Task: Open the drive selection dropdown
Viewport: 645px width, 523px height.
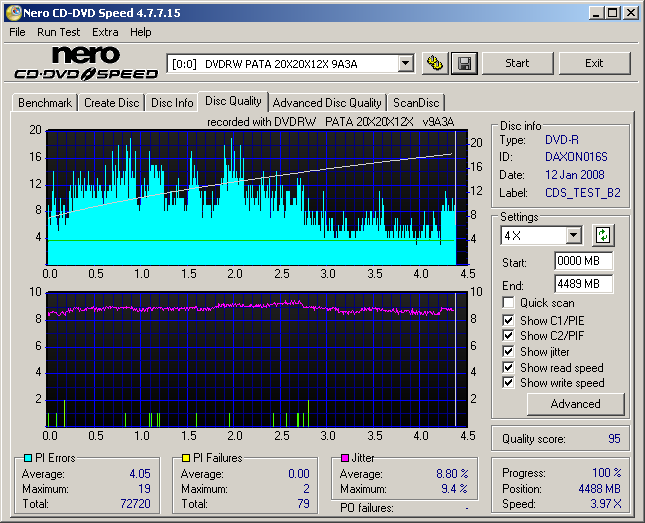Action: tap(406, 64)
